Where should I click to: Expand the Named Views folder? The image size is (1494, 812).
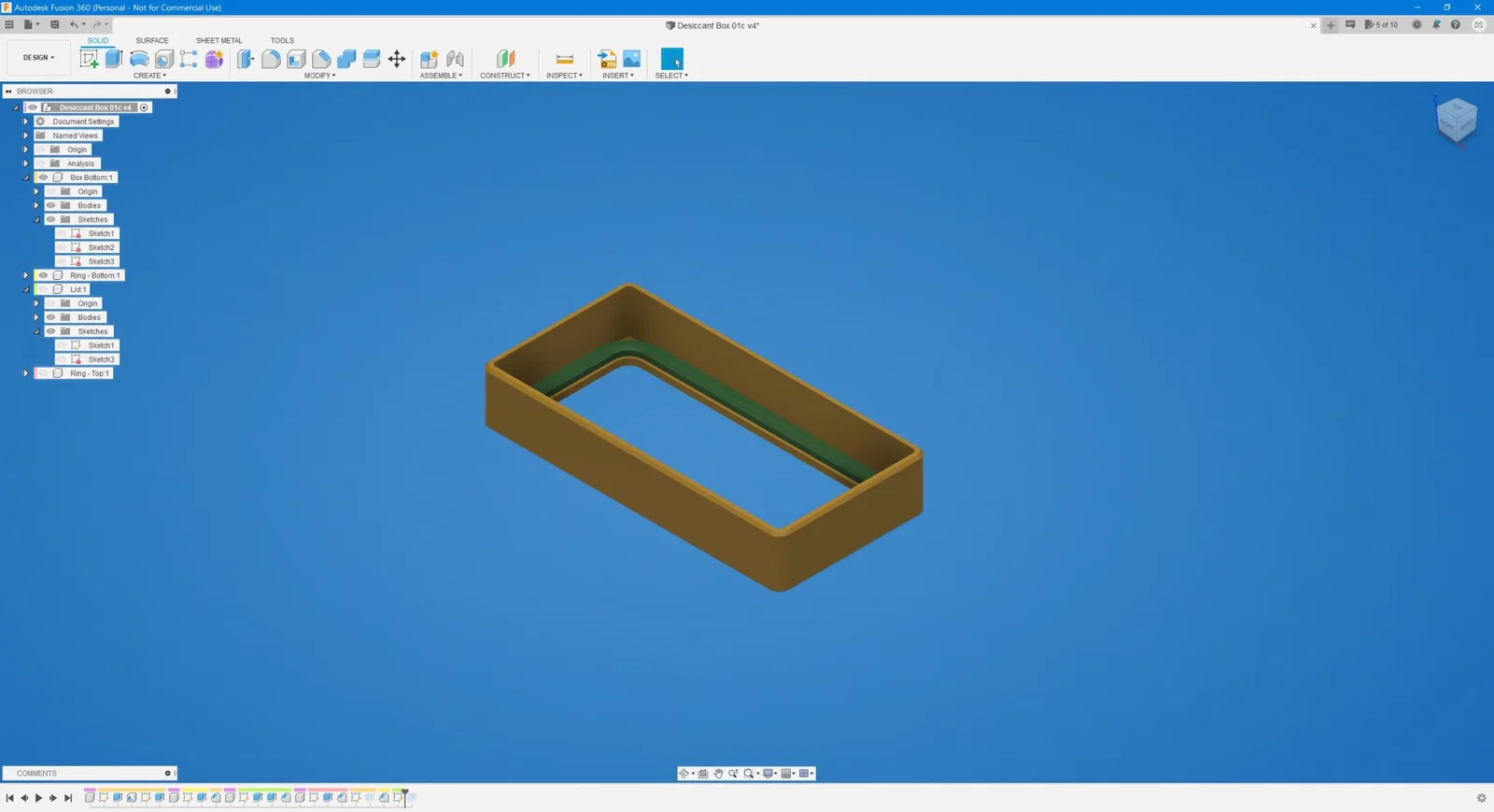(x=26, y=135)
